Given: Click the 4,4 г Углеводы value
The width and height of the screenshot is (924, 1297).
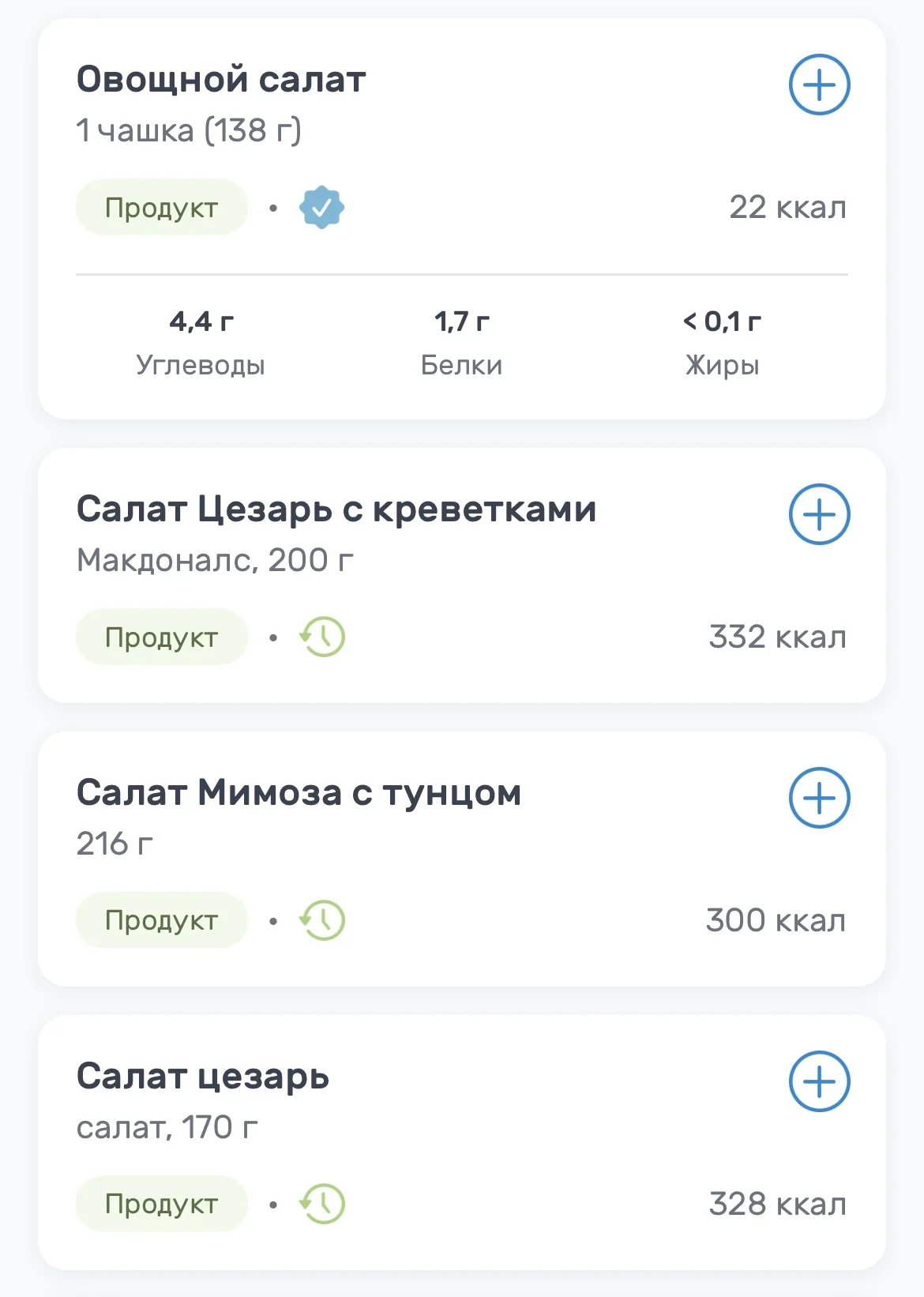Looking at the screenshot, I should pyautogui.click(x=201, y=322).
